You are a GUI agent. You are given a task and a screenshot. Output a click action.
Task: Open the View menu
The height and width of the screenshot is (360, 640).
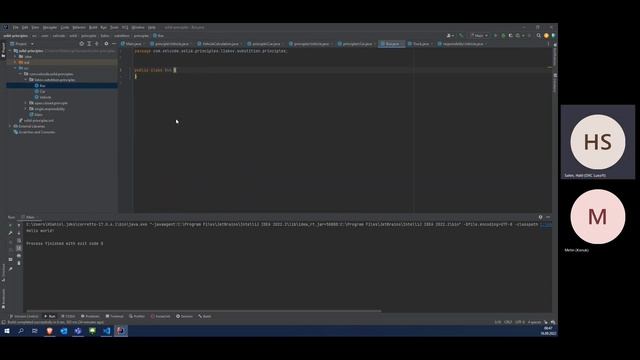pos(35,27)
